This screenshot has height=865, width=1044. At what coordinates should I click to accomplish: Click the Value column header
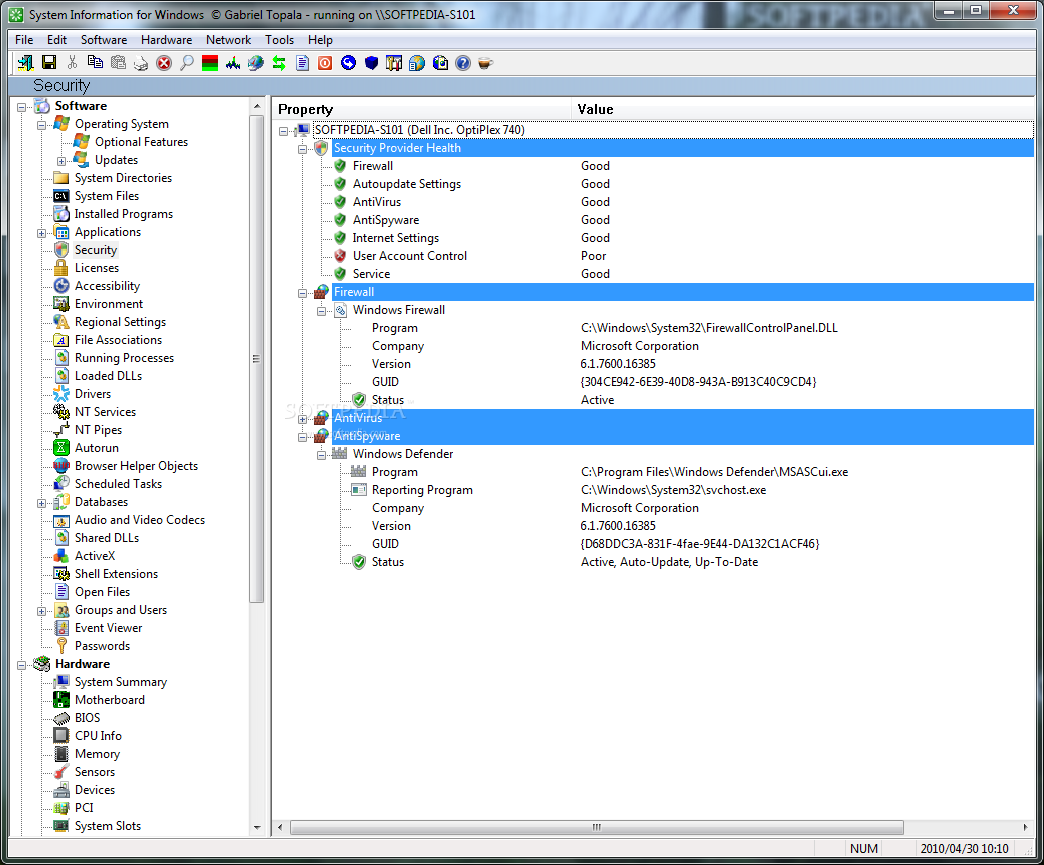(x=803, y=109)
